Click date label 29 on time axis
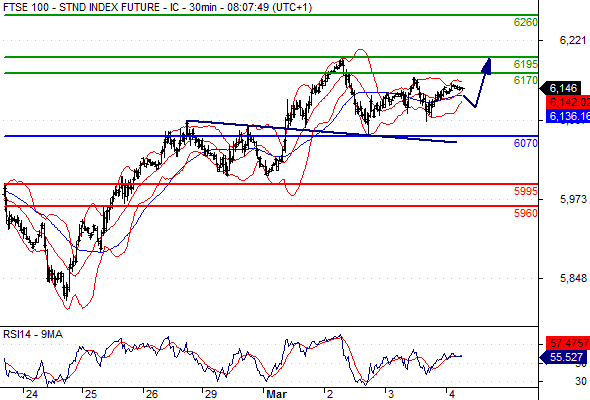This screenshot has width=590, height=400. tap(211, 394)
